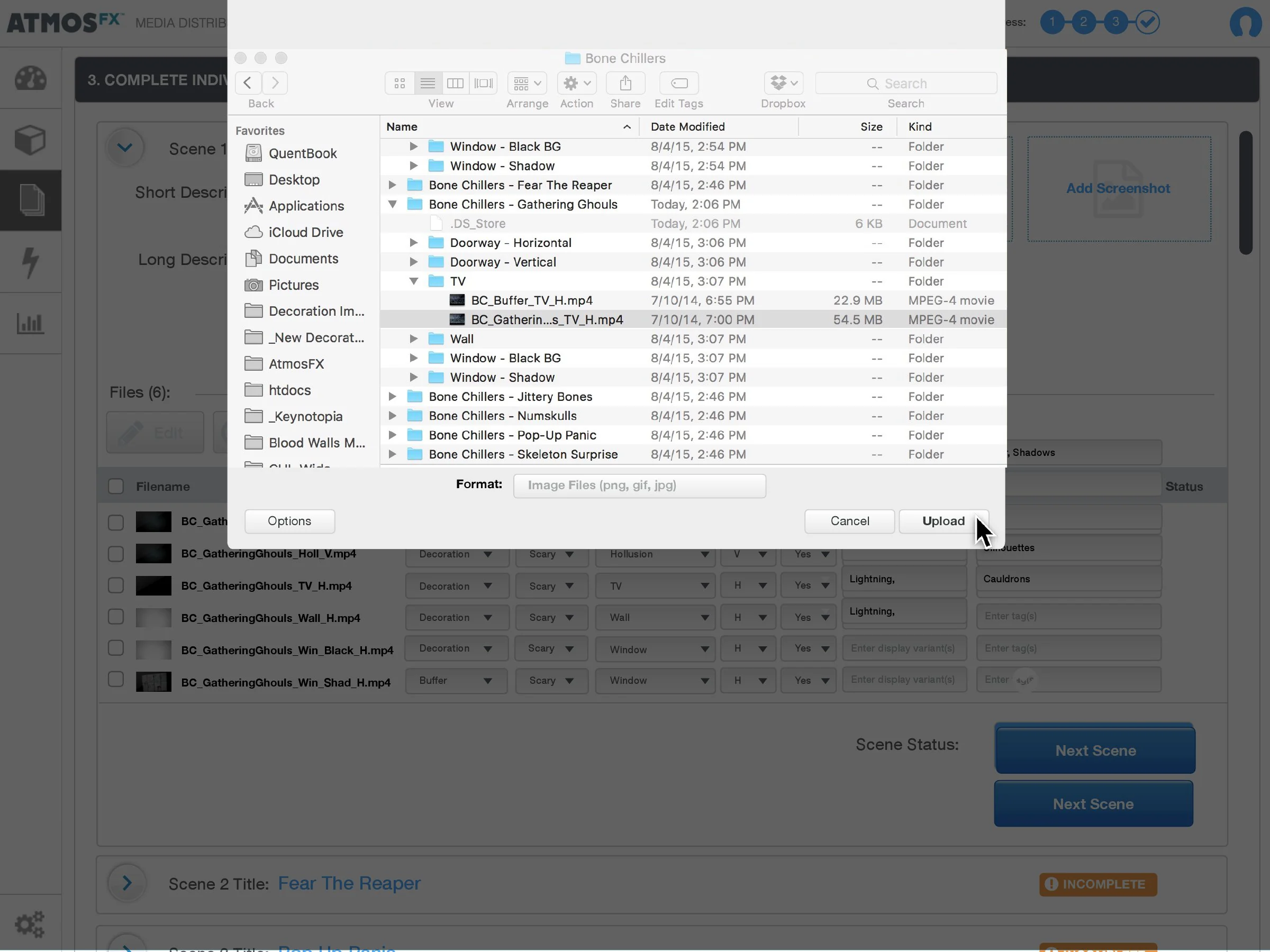Expand Bone Chillers - Pop-Up Panic folder
Screen dimensions: 1270x952
[393, 435]
